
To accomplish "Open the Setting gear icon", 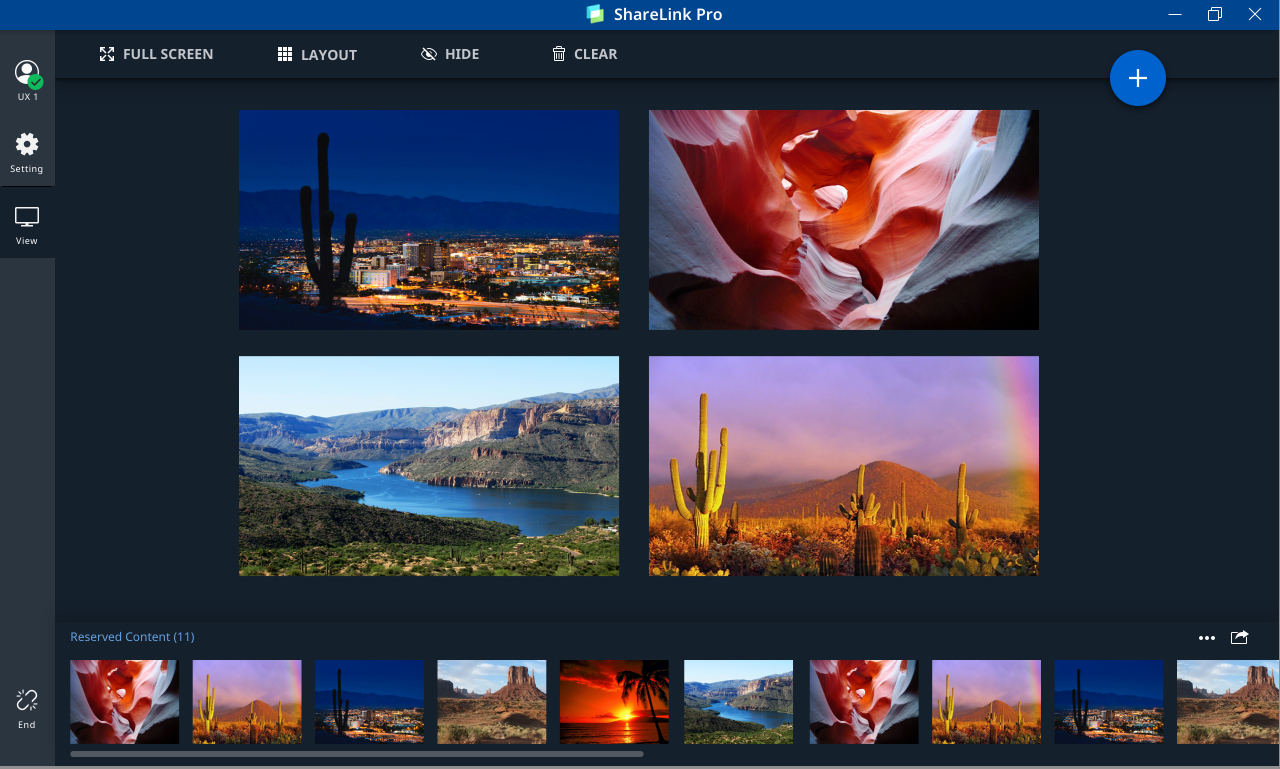I will (x=27, y=146).
